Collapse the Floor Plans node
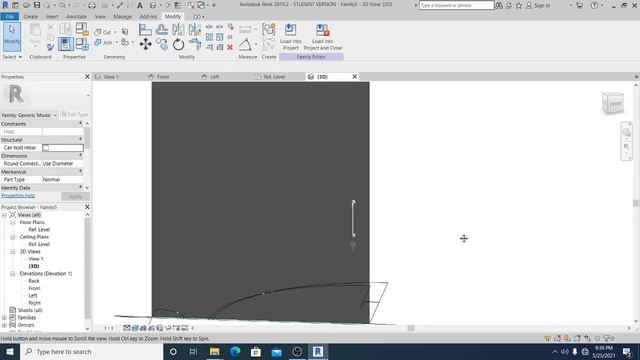640x360 pixels. pyautogui.click(x=13, y=222)
